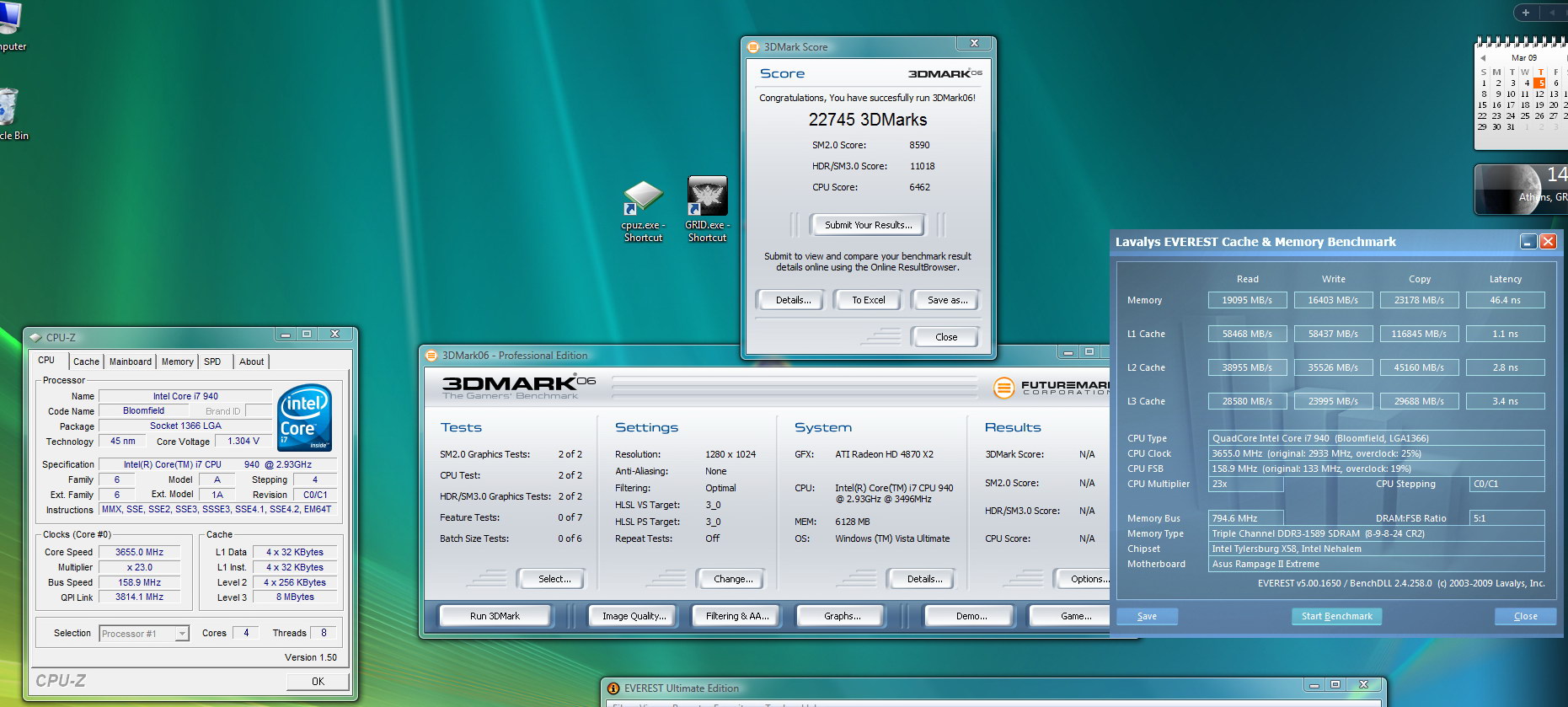Click the L1 Cache Read value 58468 MB/s
This screenshot has width=1568, height=707.
(1247, 334)
